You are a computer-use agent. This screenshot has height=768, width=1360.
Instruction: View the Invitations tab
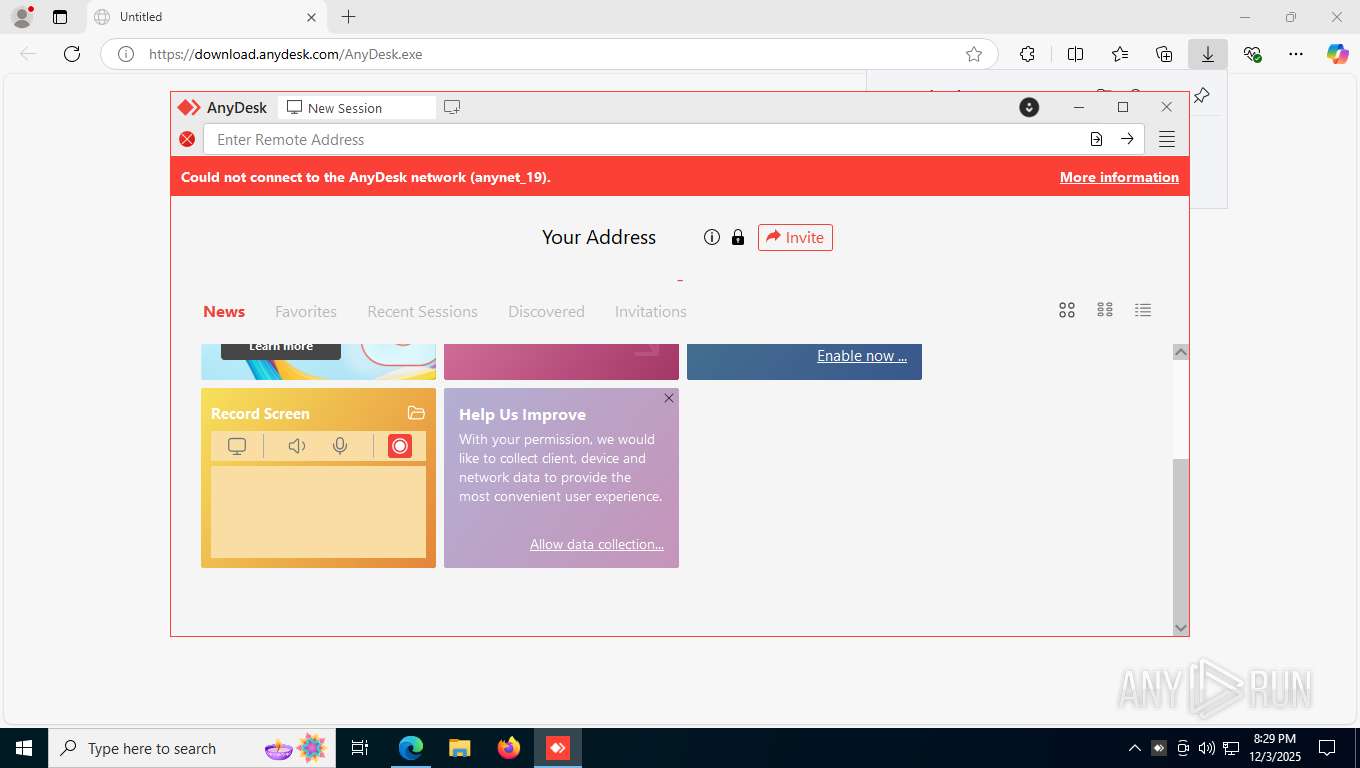coord(650,311)
